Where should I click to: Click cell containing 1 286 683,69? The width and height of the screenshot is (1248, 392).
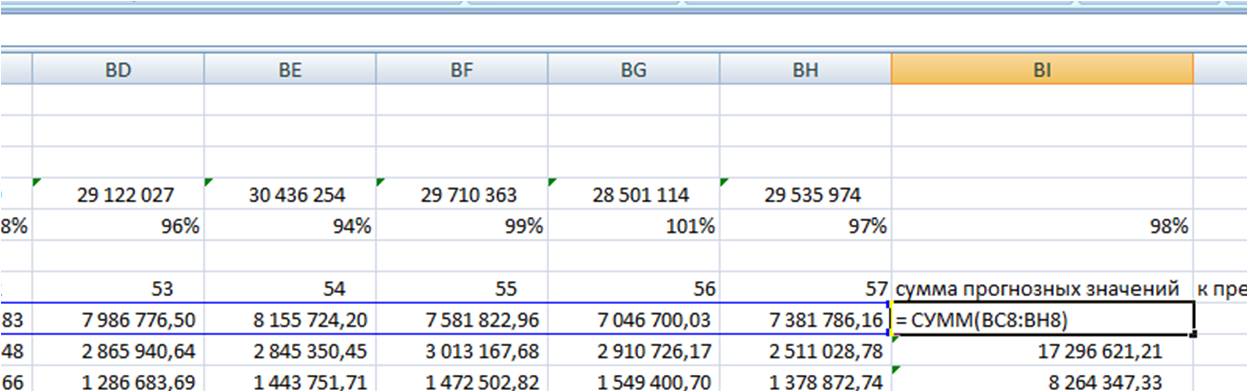click(119, 379)
